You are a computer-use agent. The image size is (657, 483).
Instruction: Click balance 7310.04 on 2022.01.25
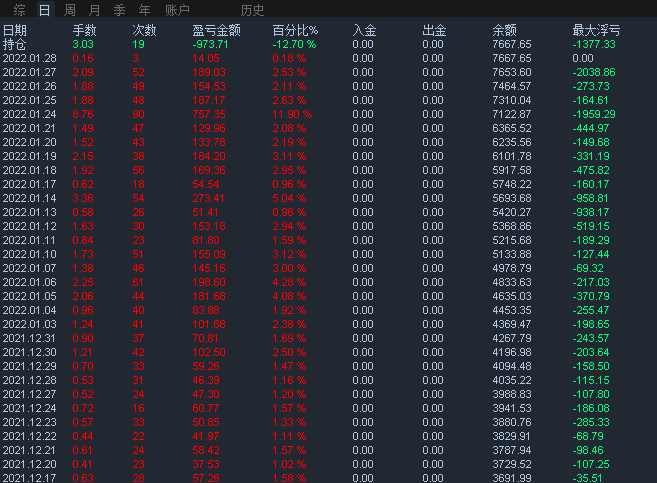pyautogui.click(x=512, y=101)
